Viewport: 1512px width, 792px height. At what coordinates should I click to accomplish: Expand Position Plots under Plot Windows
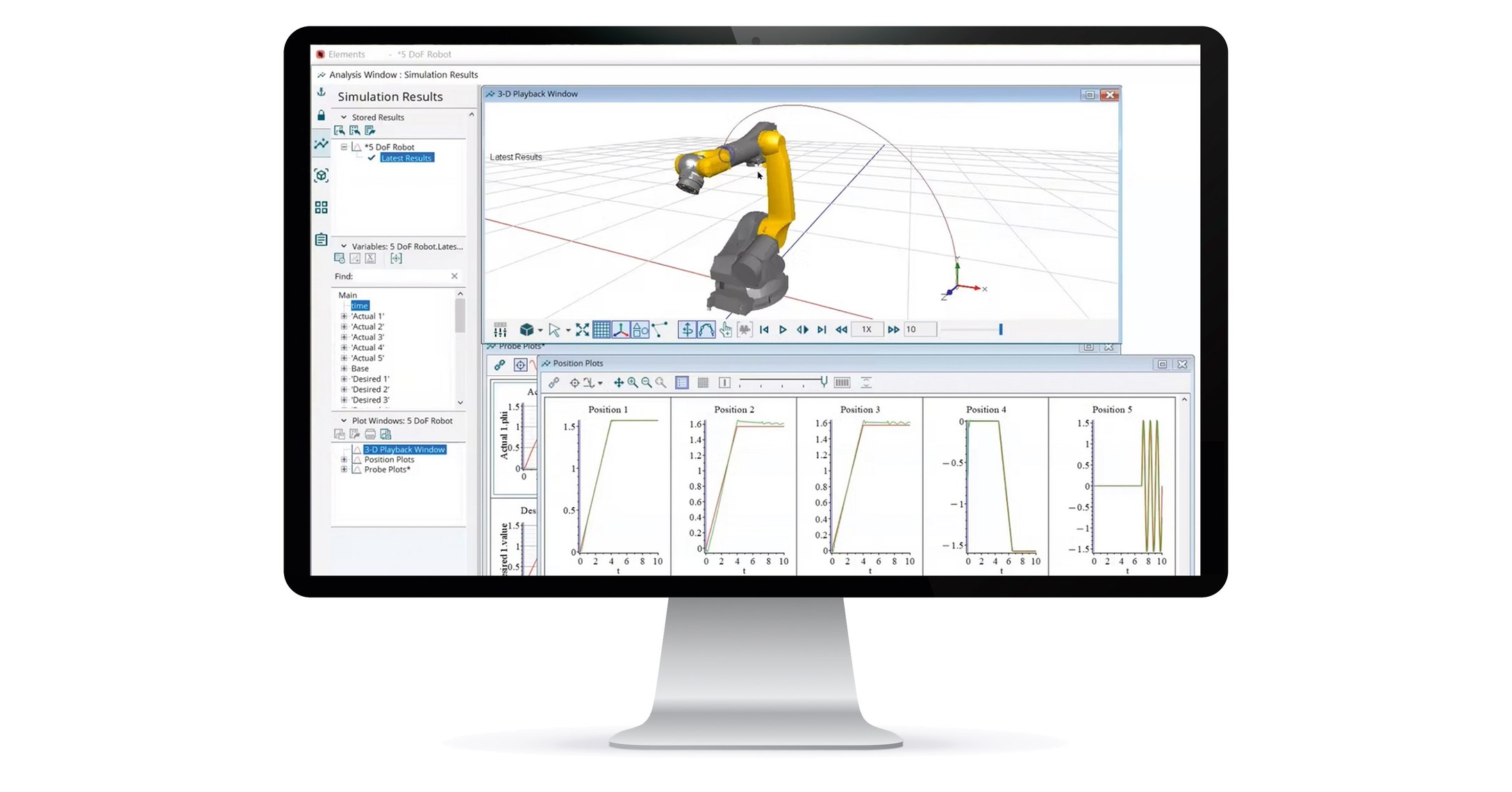(343, 460)
